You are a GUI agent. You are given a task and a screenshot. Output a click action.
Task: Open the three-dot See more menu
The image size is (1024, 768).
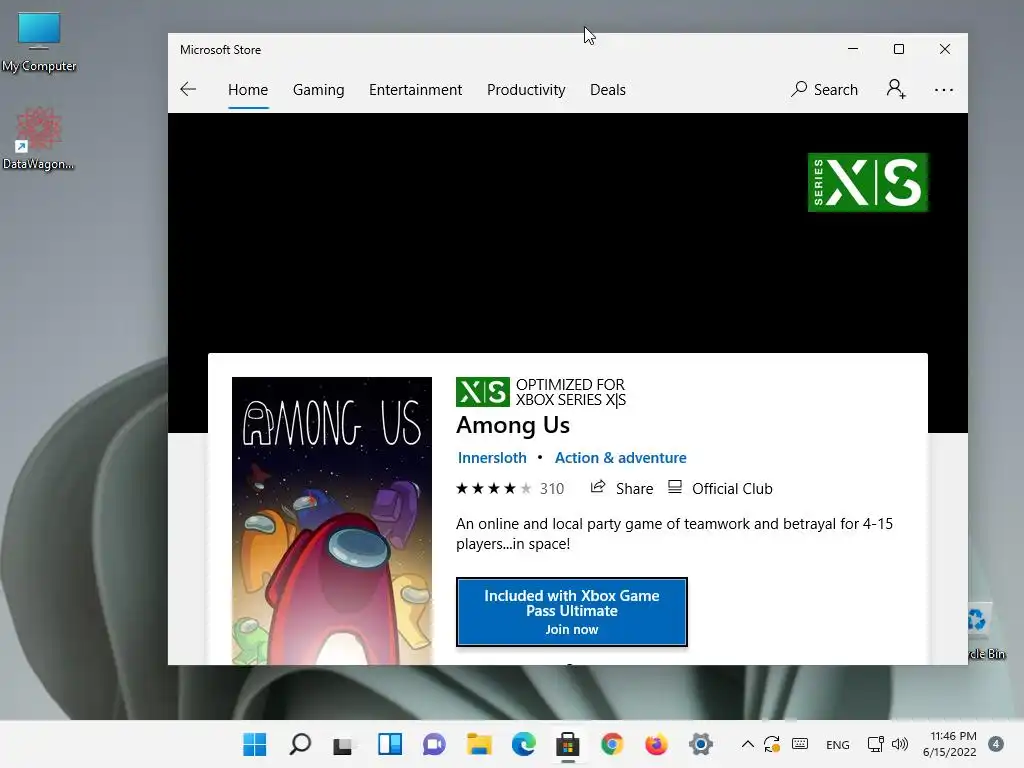point(944,90)
